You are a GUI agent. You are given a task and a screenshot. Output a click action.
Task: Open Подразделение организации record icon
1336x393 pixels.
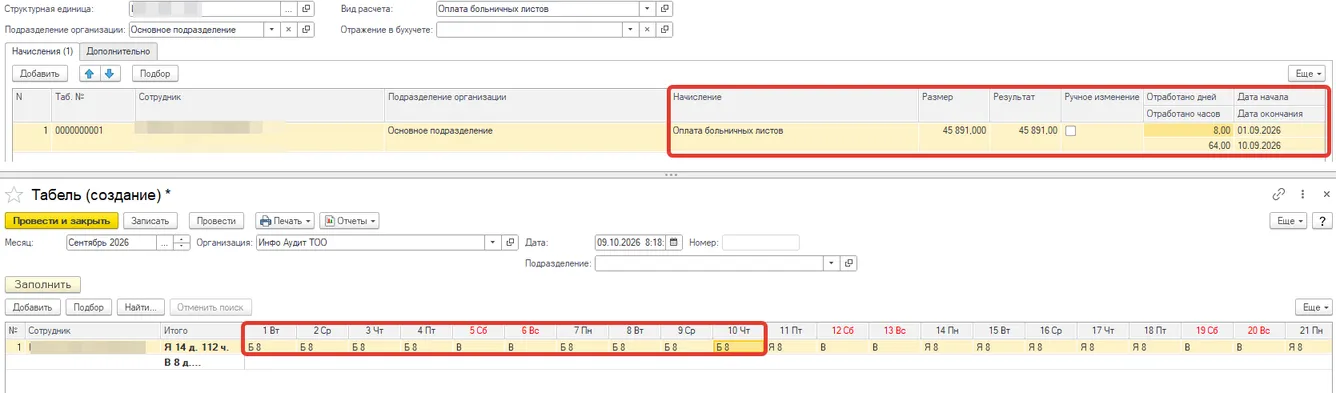(305, 30)
